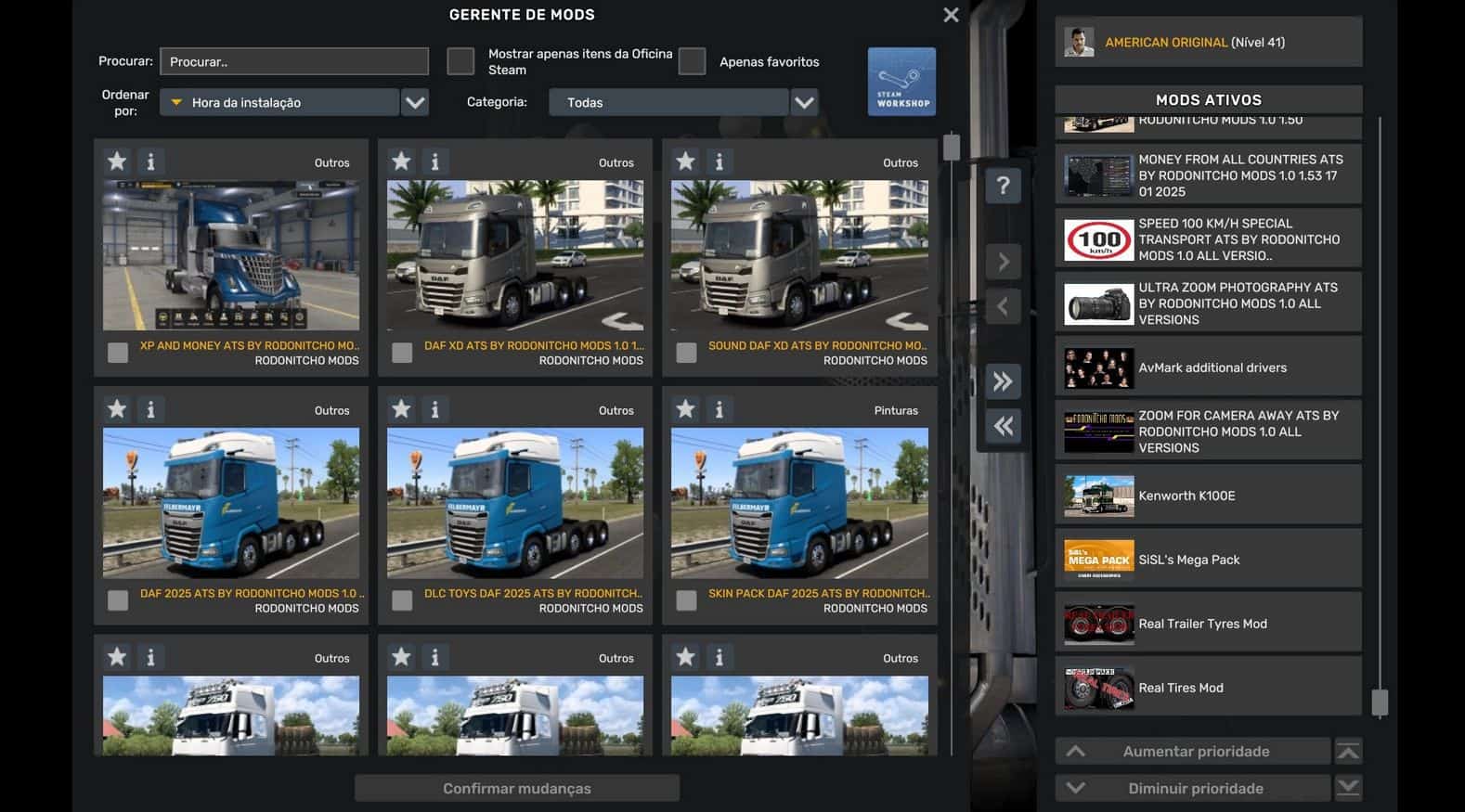Favorite the XP AND MONEY ATS mod star
This screenshot has width=1465, height=812.
pos(117,161)
